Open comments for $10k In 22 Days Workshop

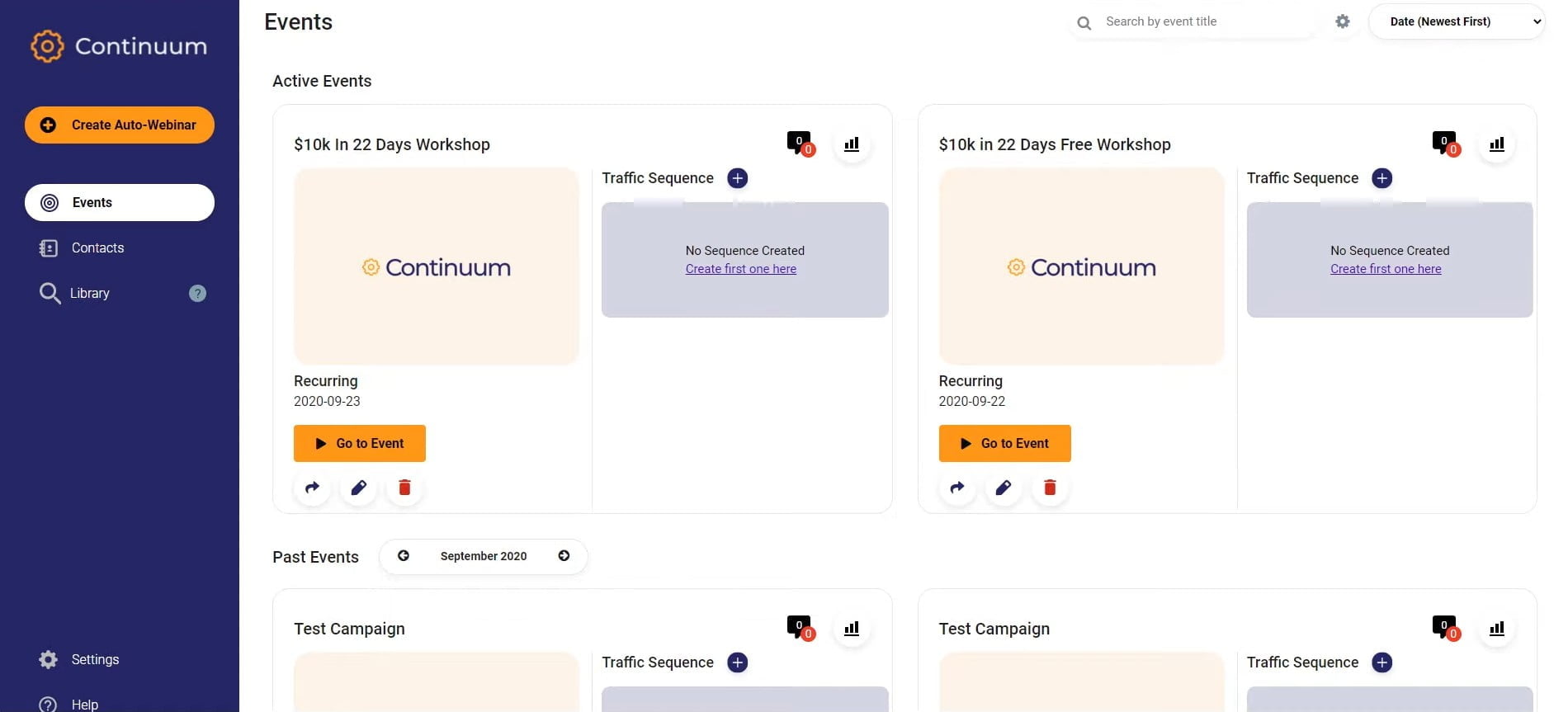800,144
